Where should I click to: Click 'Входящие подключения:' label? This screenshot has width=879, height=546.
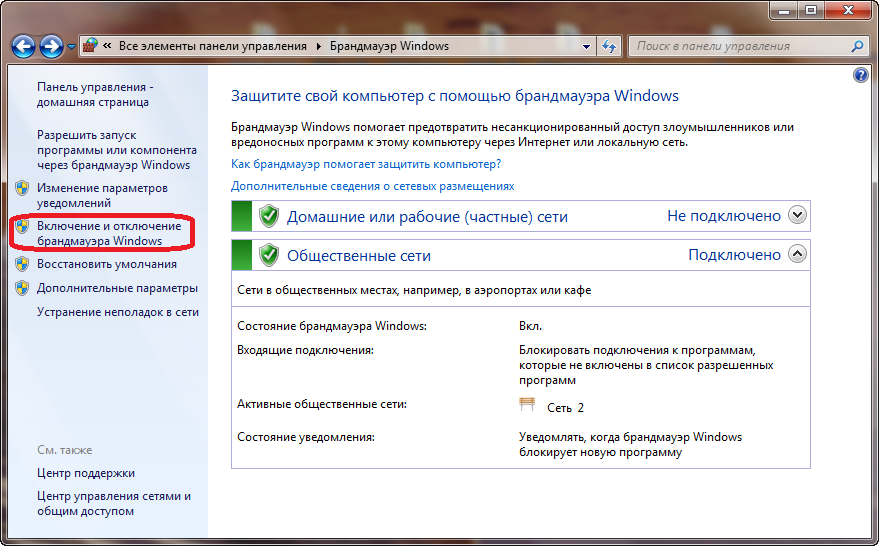305,350
